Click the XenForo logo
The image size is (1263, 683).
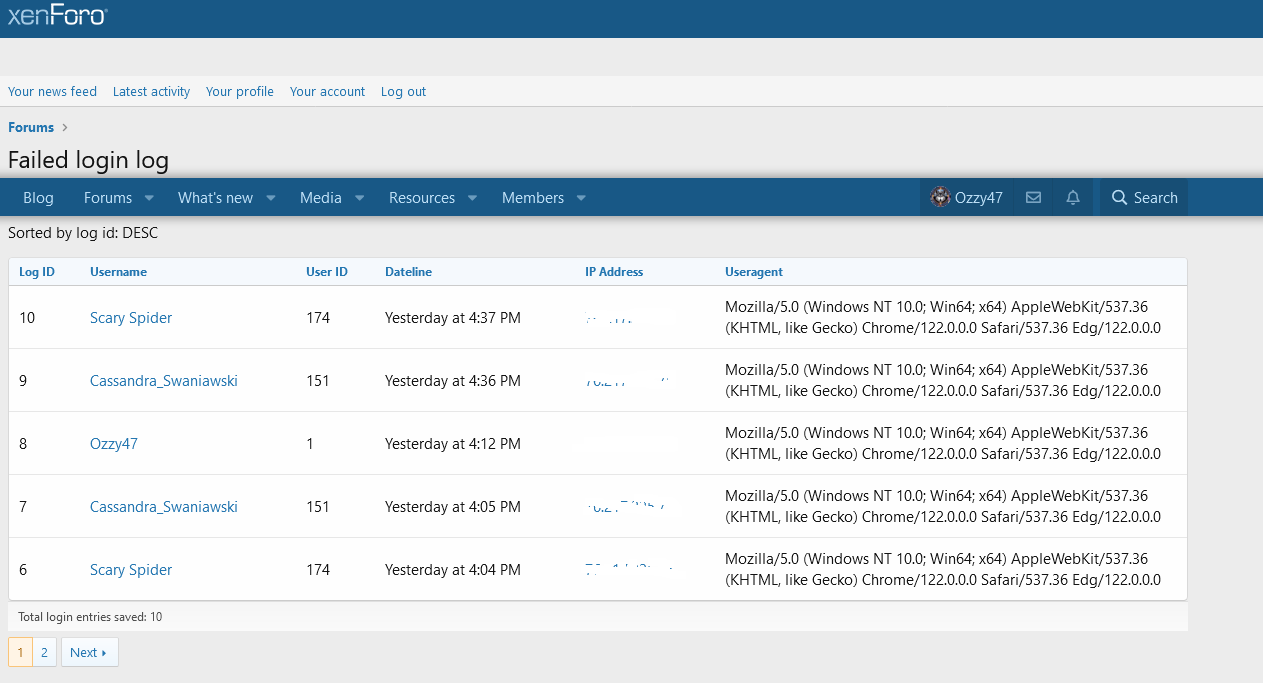(57, 16)
